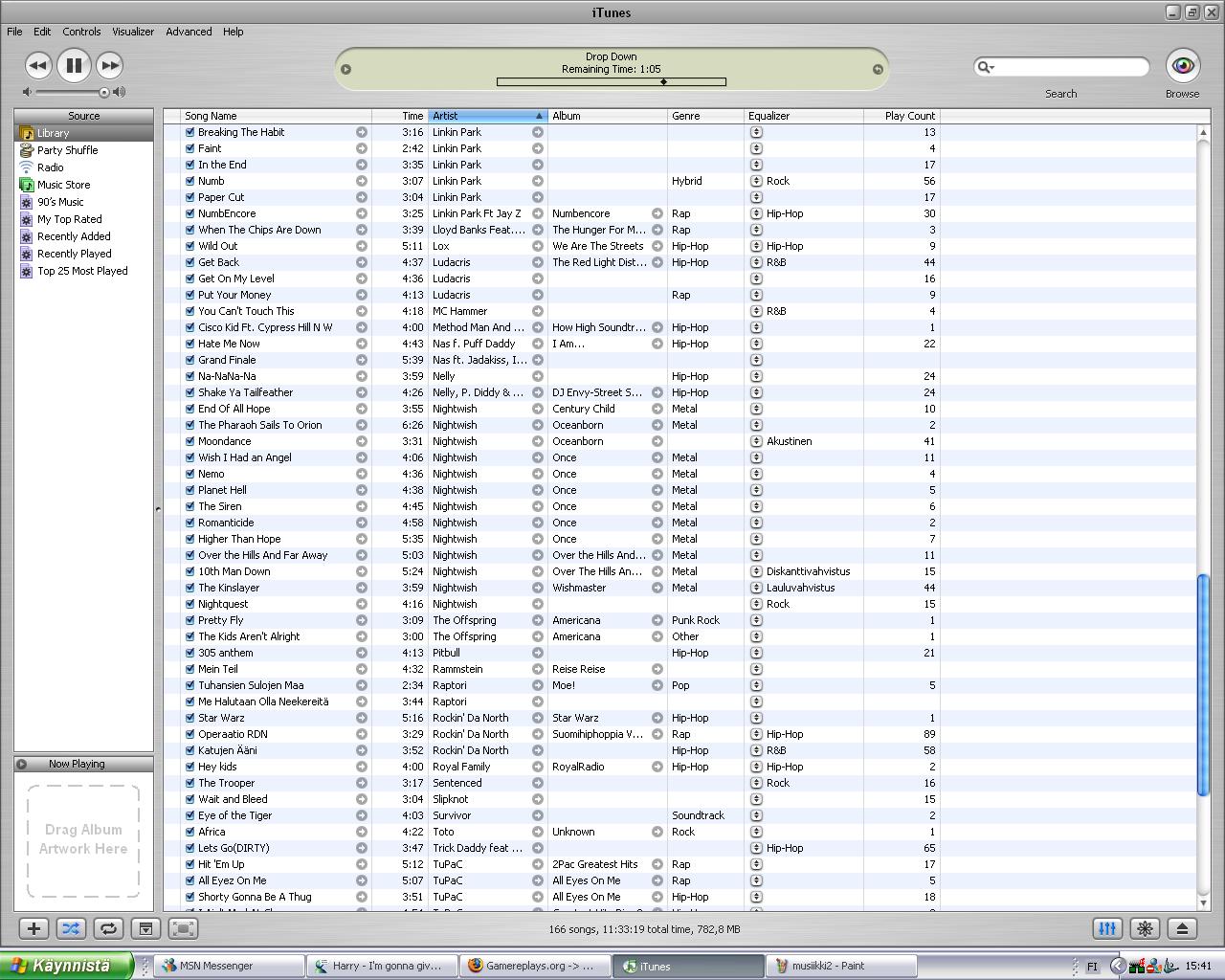Uncheck the Wild Out checkbox
The image size is (1225, 980).
click(189, 246)
